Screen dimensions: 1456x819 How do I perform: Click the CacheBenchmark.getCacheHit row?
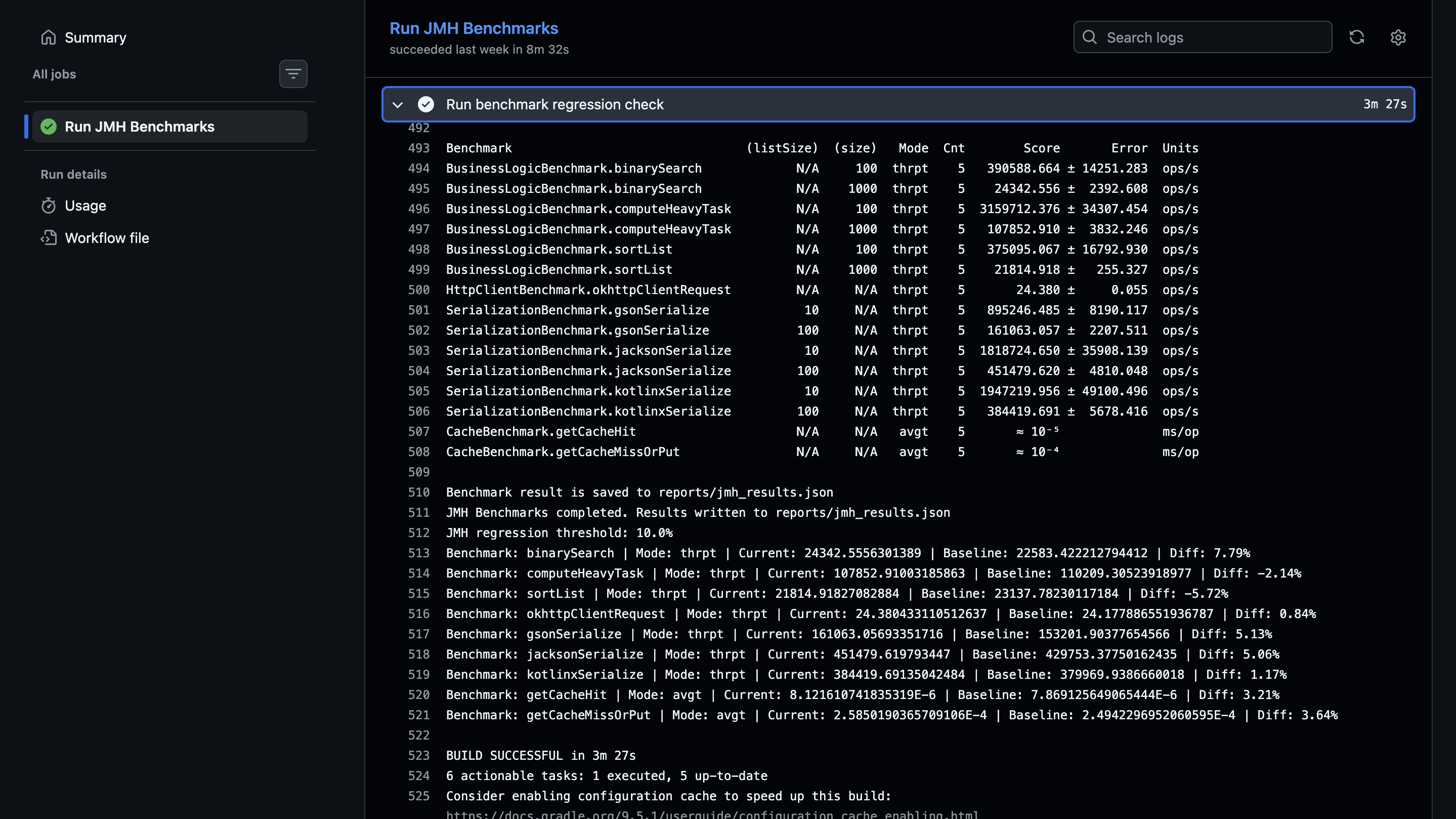(x=823, y=432)
